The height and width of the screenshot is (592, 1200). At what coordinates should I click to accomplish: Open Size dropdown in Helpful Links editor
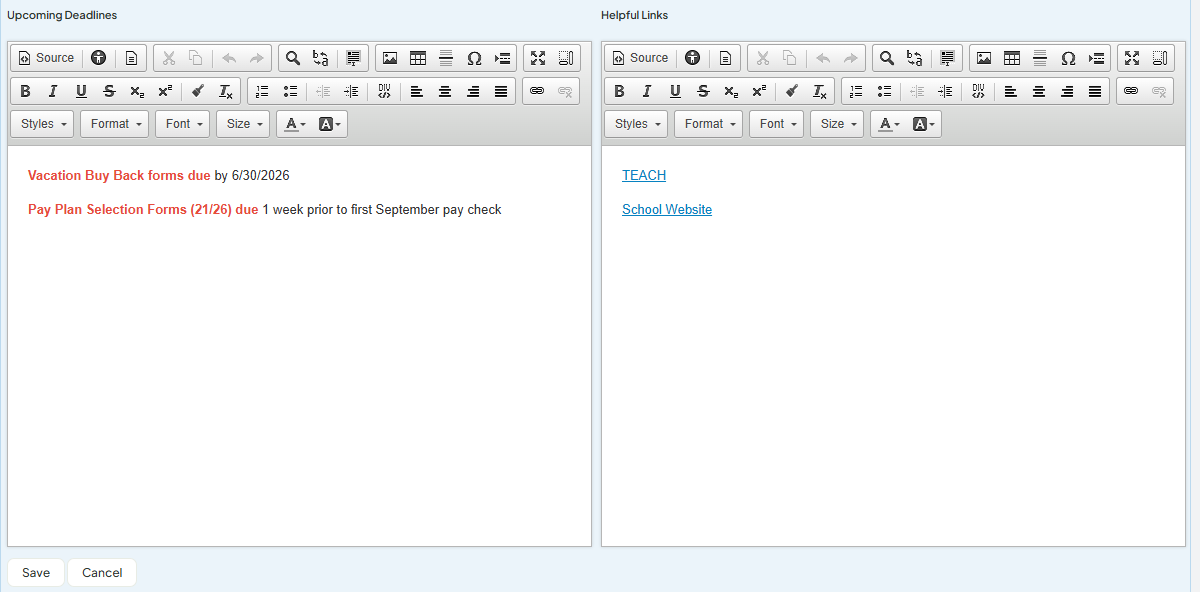click(x=837, y=124)
